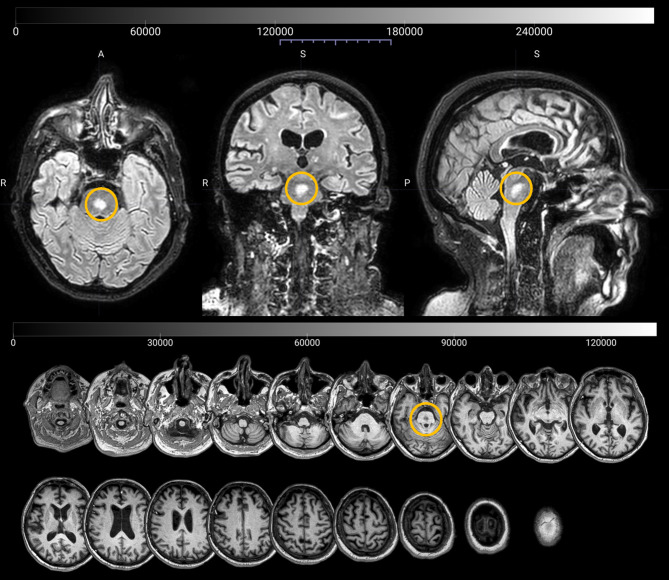The image size is (669, 580).
Task: Click the '120000' tick on the lower colorbar
Action: coord(601,343)
